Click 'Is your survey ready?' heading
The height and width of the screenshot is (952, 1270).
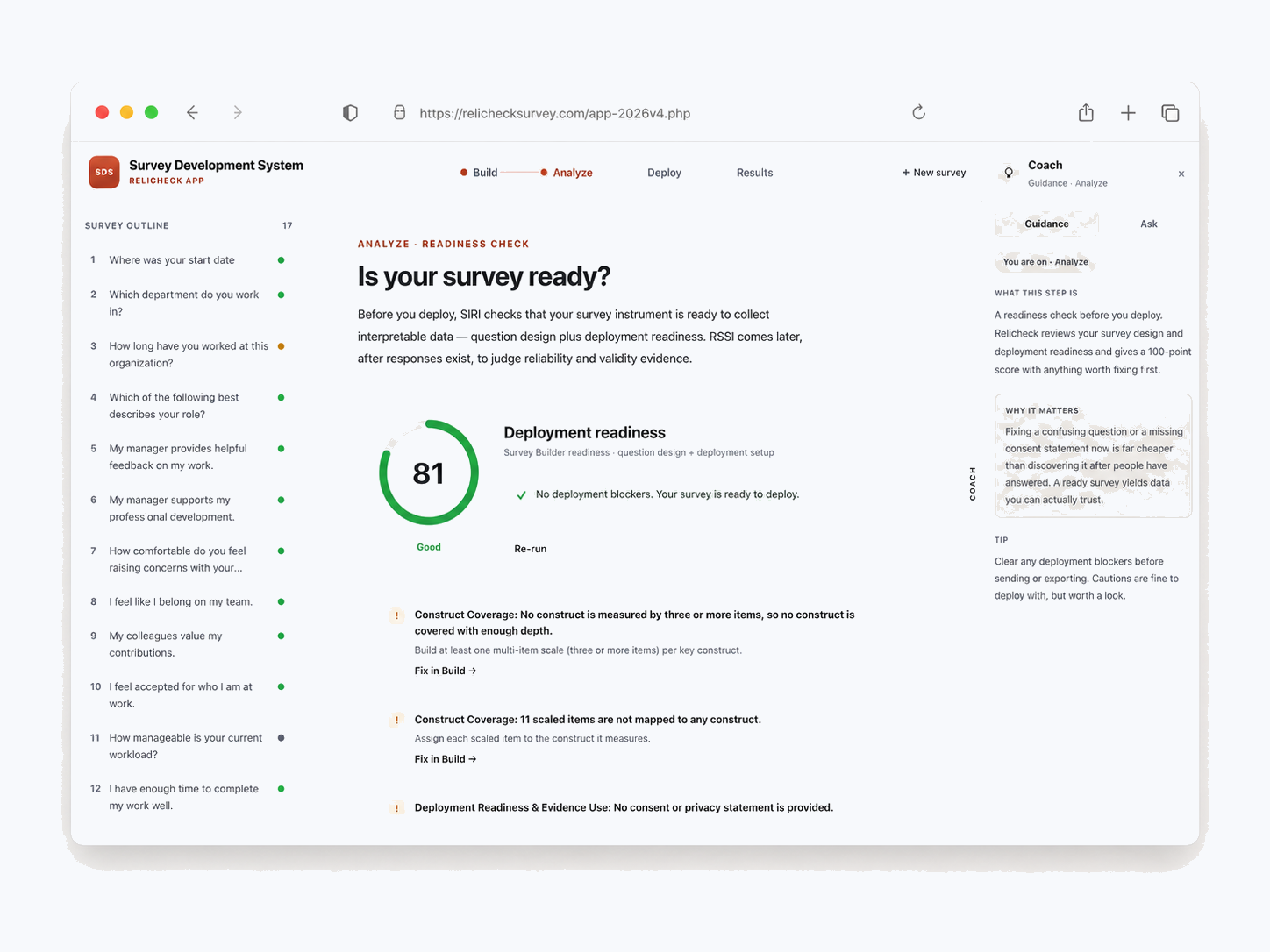484,277
